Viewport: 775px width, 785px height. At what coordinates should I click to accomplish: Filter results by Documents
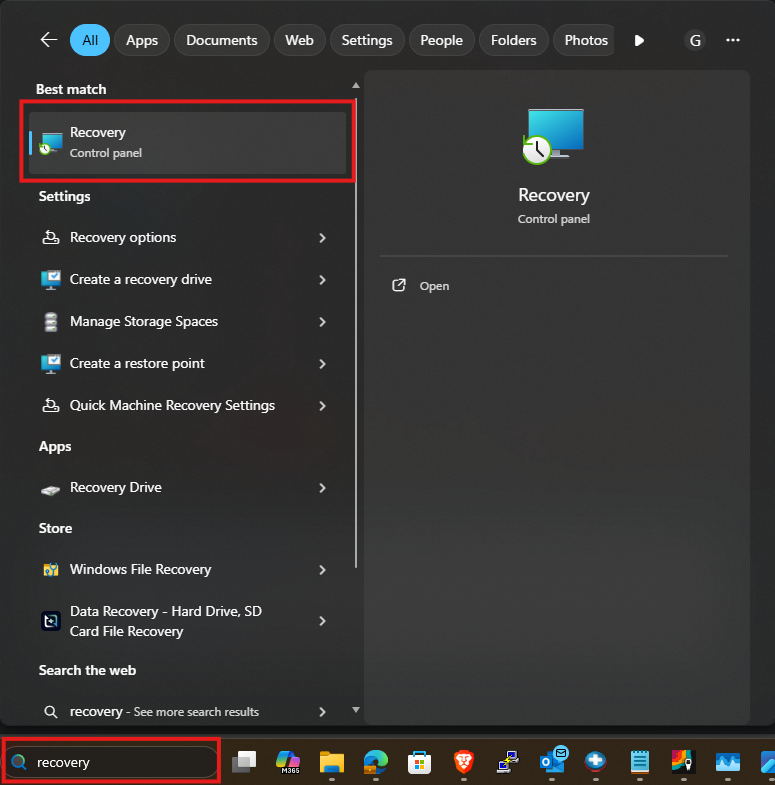[x=222, y=40]
